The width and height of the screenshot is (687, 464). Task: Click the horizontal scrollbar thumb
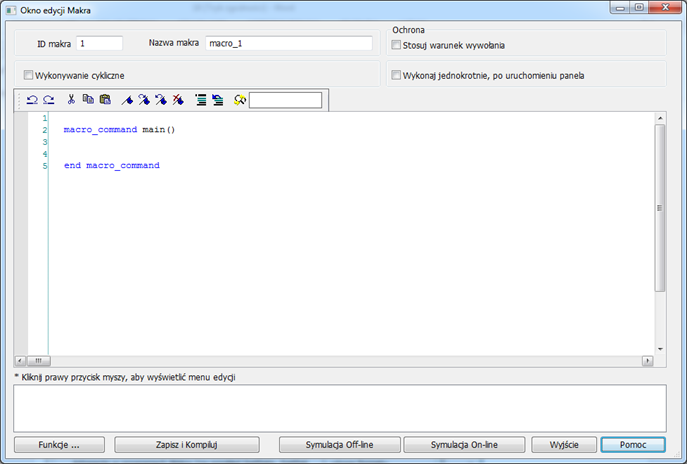(39, 361)
